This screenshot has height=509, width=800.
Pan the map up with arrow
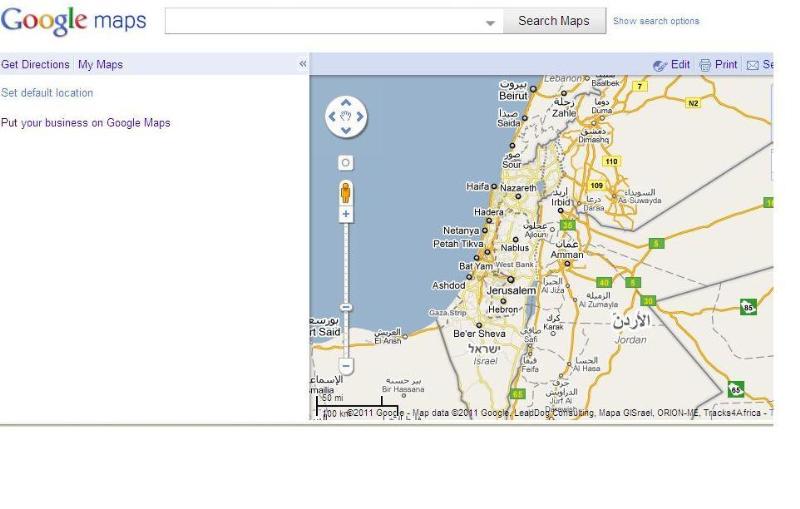click(346, 104)
